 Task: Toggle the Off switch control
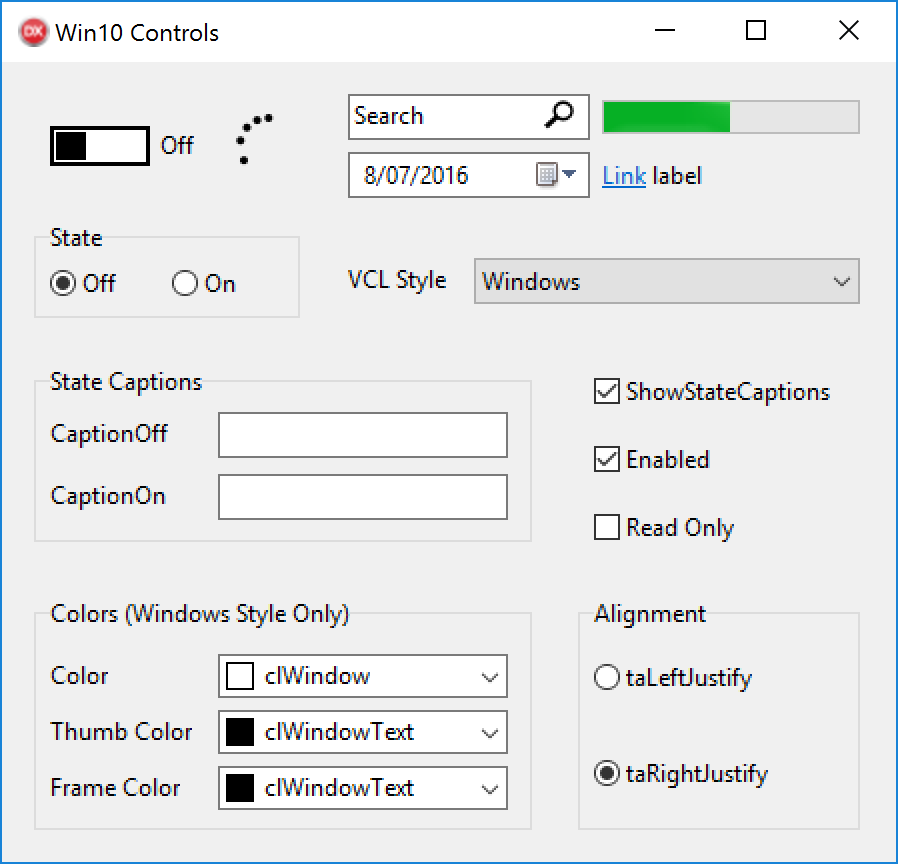point(100,146)
